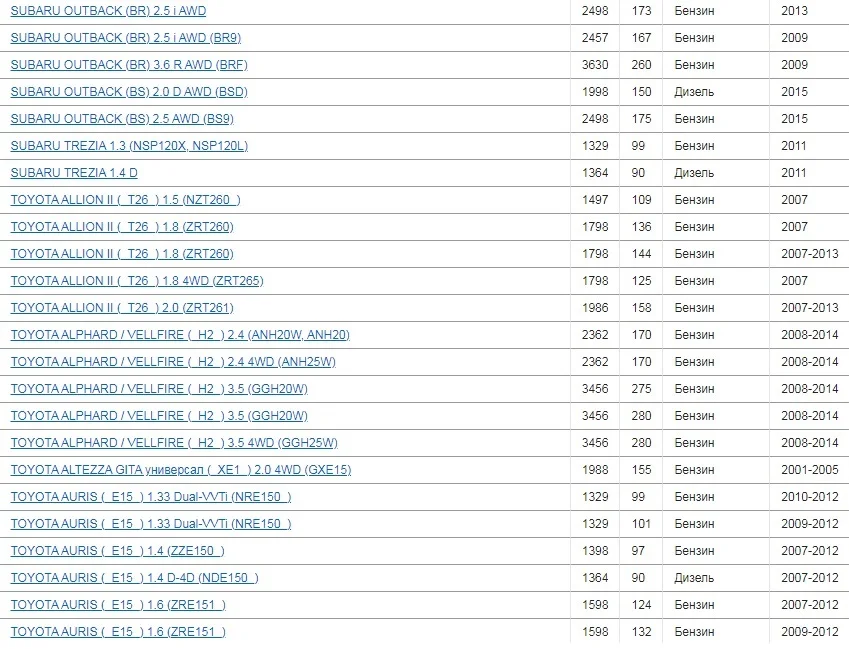Viewport: 849px width, 649px height.
Task: Click the 260 horsepower cell
Action: (x=641, y=65)
